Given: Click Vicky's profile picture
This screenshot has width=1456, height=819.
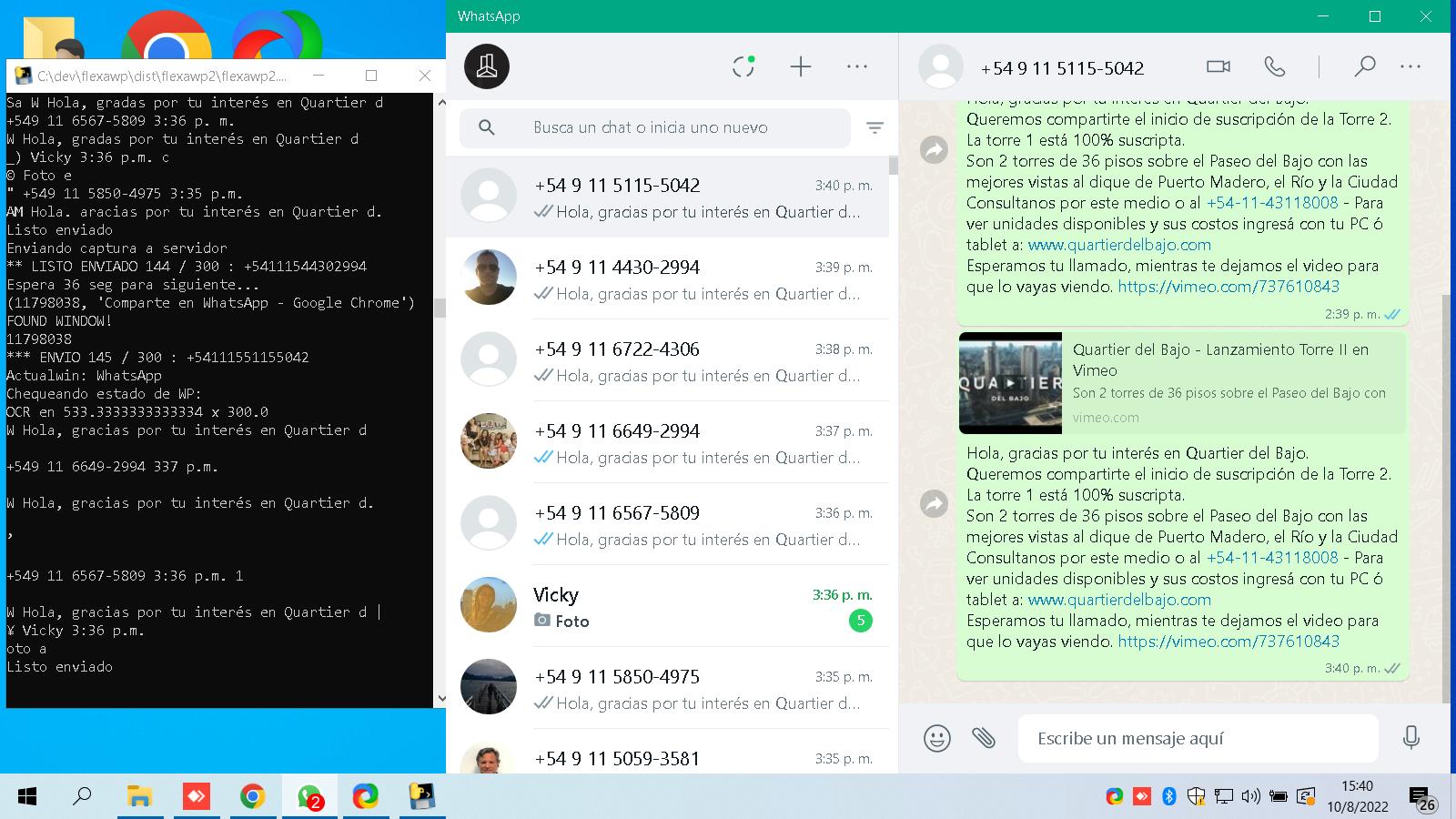Looking at the screenshot, I should [x=489, y=604].
